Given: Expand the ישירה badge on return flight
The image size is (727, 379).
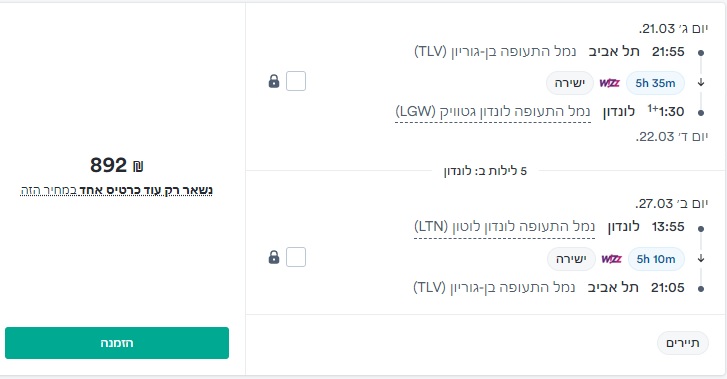Looking at the screenshot, I should 571,259.
